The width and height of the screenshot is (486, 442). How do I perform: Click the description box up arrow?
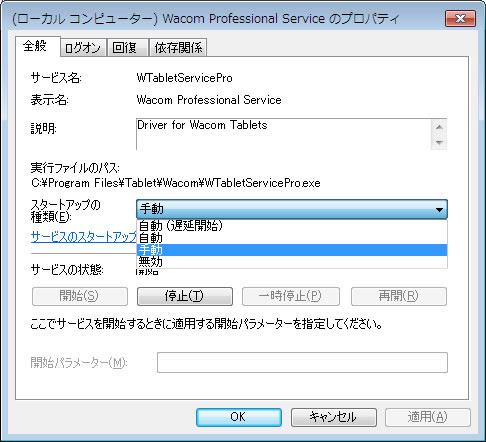[x=439, y=127]
